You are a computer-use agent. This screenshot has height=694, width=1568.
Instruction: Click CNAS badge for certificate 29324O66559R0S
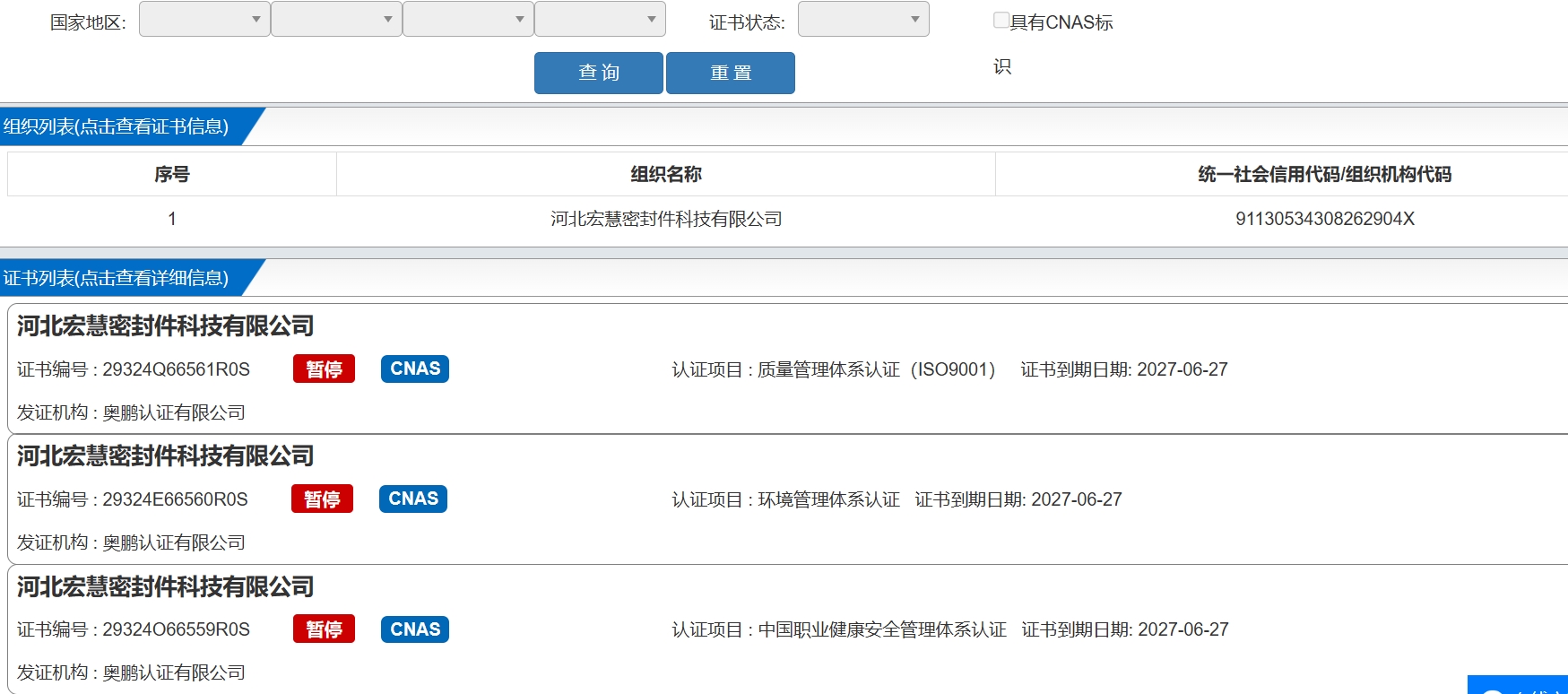[415, 629]
